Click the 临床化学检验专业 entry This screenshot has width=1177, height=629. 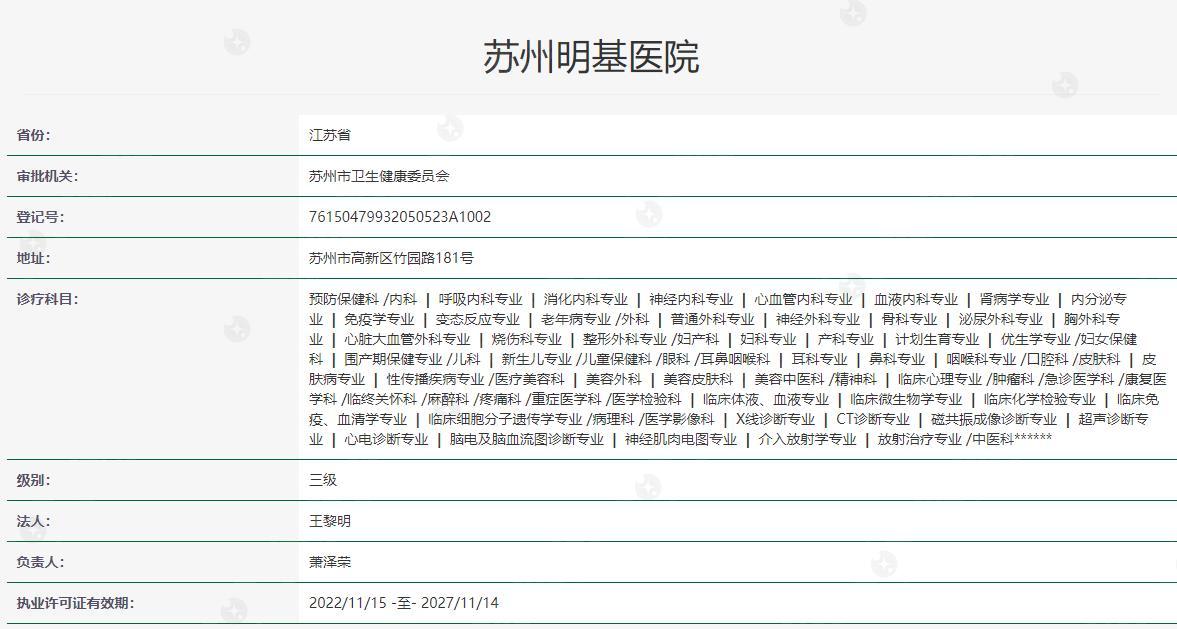tap(1040, 399)
